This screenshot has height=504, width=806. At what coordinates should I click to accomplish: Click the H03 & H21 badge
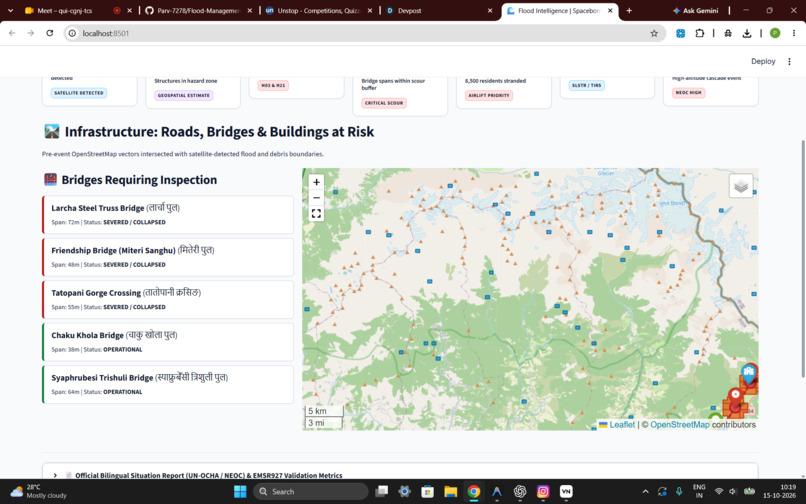tap(273, 85)
